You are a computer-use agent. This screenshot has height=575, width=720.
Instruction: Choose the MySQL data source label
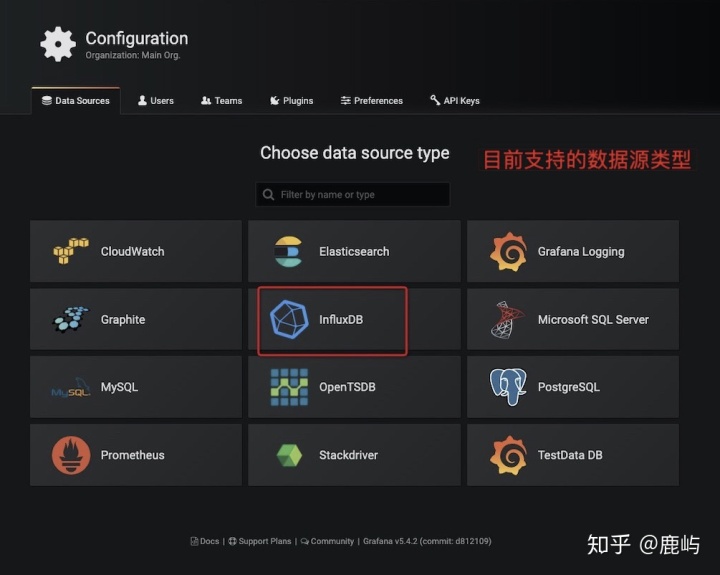[x=119, y=387]
